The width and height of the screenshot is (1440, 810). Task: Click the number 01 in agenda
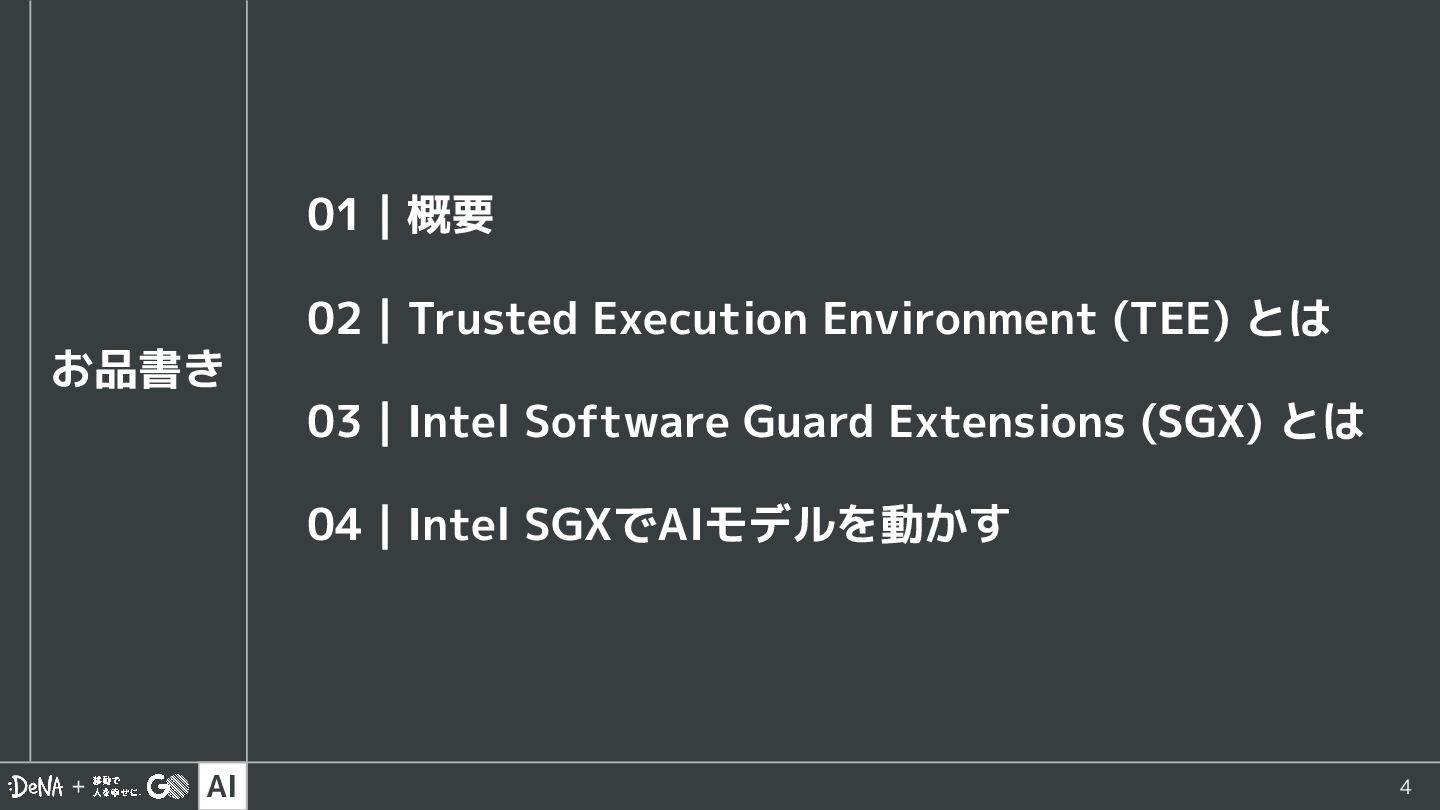(x=333, y=215)
